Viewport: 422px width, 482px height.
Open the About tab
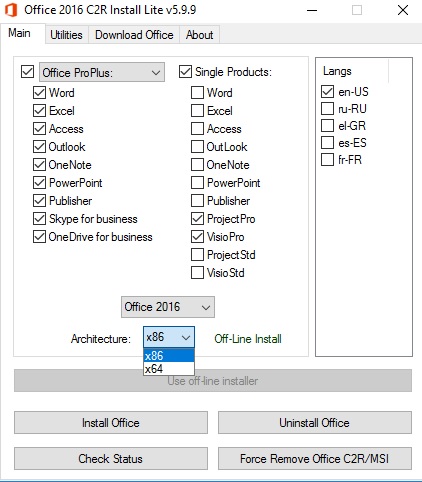[199, 35]
